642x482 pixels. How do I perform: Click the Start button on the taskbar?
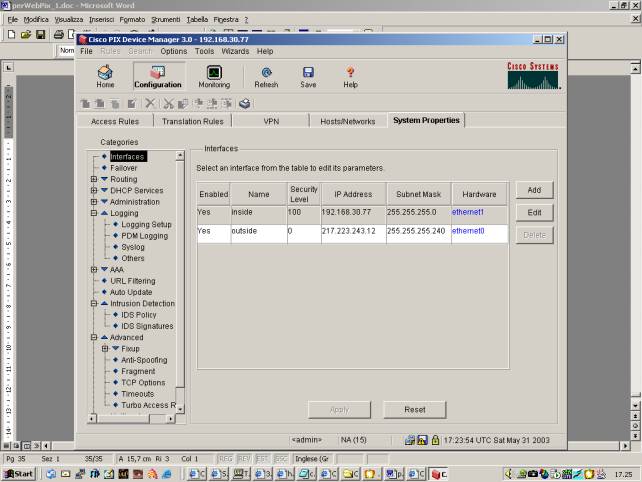point(18,474)
